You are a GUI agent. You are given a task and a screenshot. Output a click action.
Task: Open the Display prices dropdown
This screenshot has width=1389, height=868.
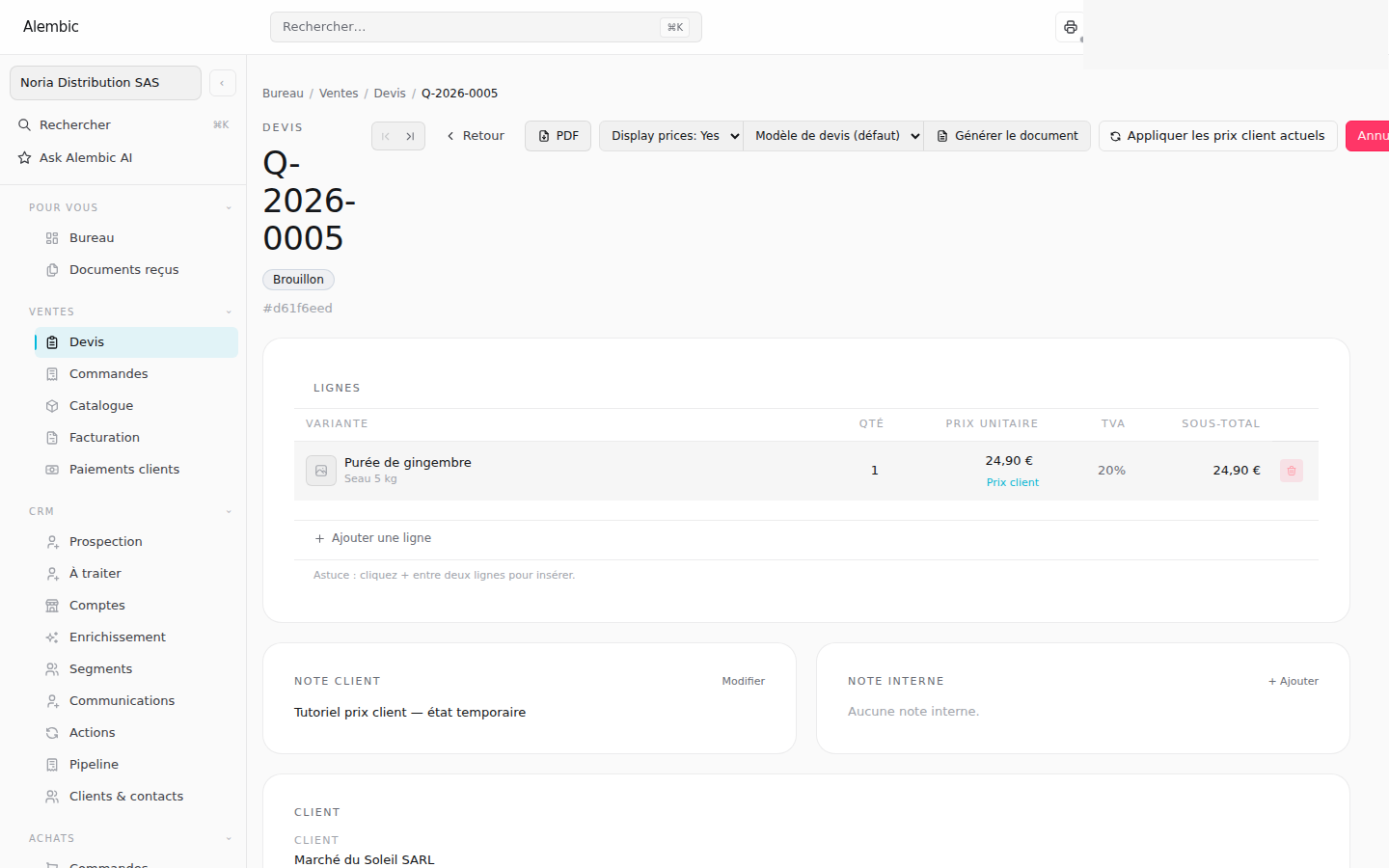click(x=671, y=136)
